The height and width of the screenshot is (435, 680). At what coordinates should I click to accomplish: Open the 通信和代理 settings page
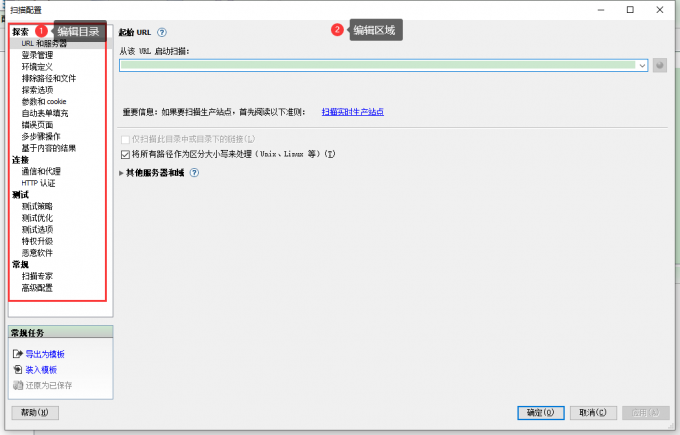coord(41,171)
